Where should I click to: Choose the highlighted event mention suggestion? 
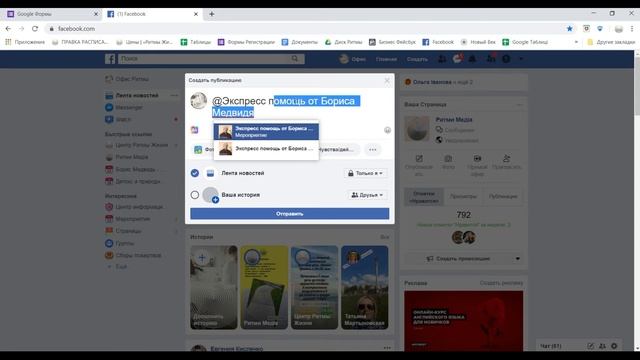pyautogui.click(x=266, y=131)
